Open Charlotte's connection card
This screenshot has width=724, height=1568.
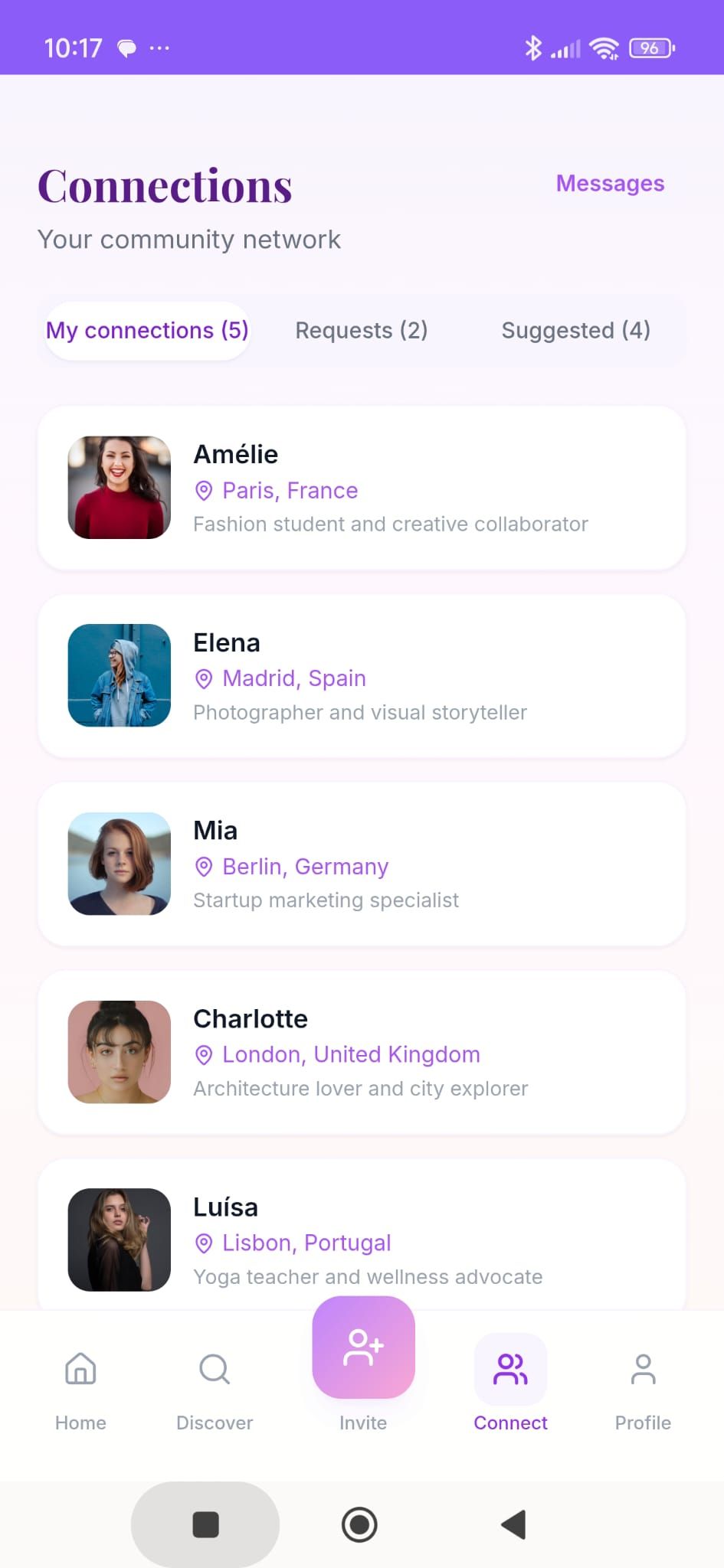(362, 1053)
